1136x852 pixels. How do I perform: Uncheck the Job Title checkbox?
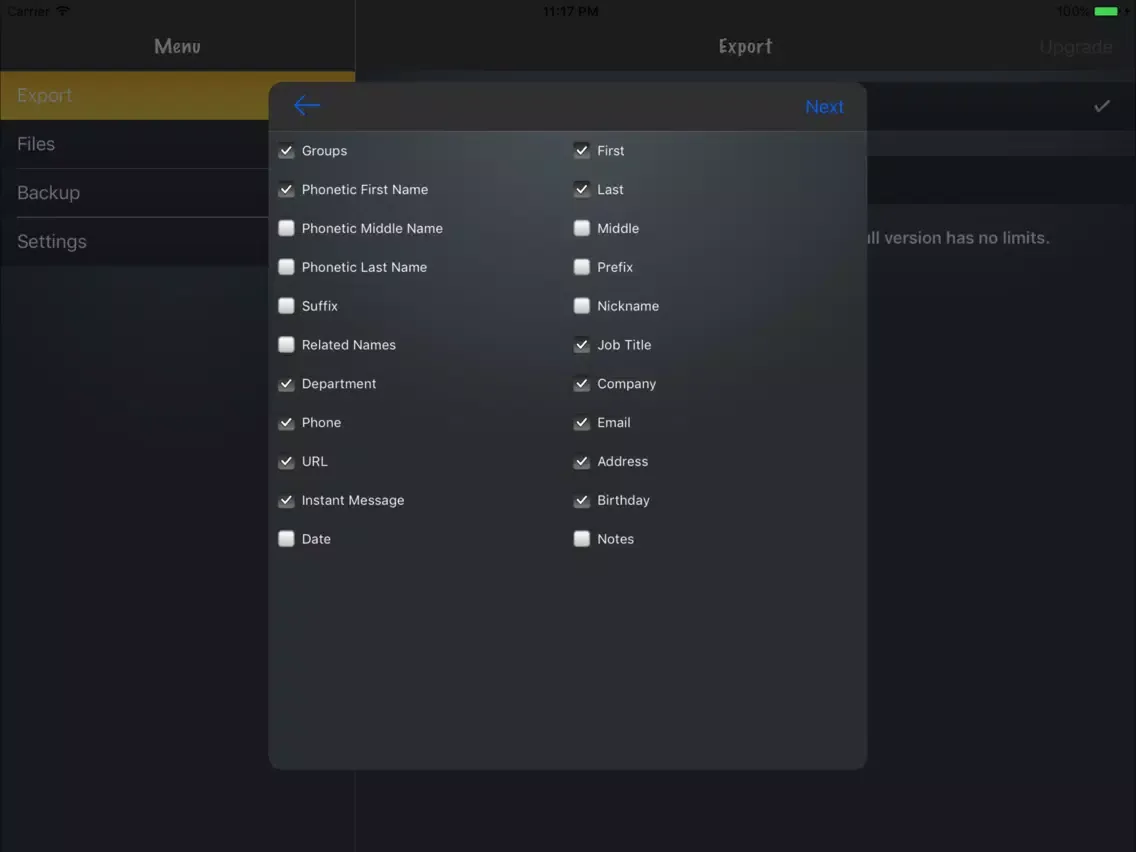point(582,345)
